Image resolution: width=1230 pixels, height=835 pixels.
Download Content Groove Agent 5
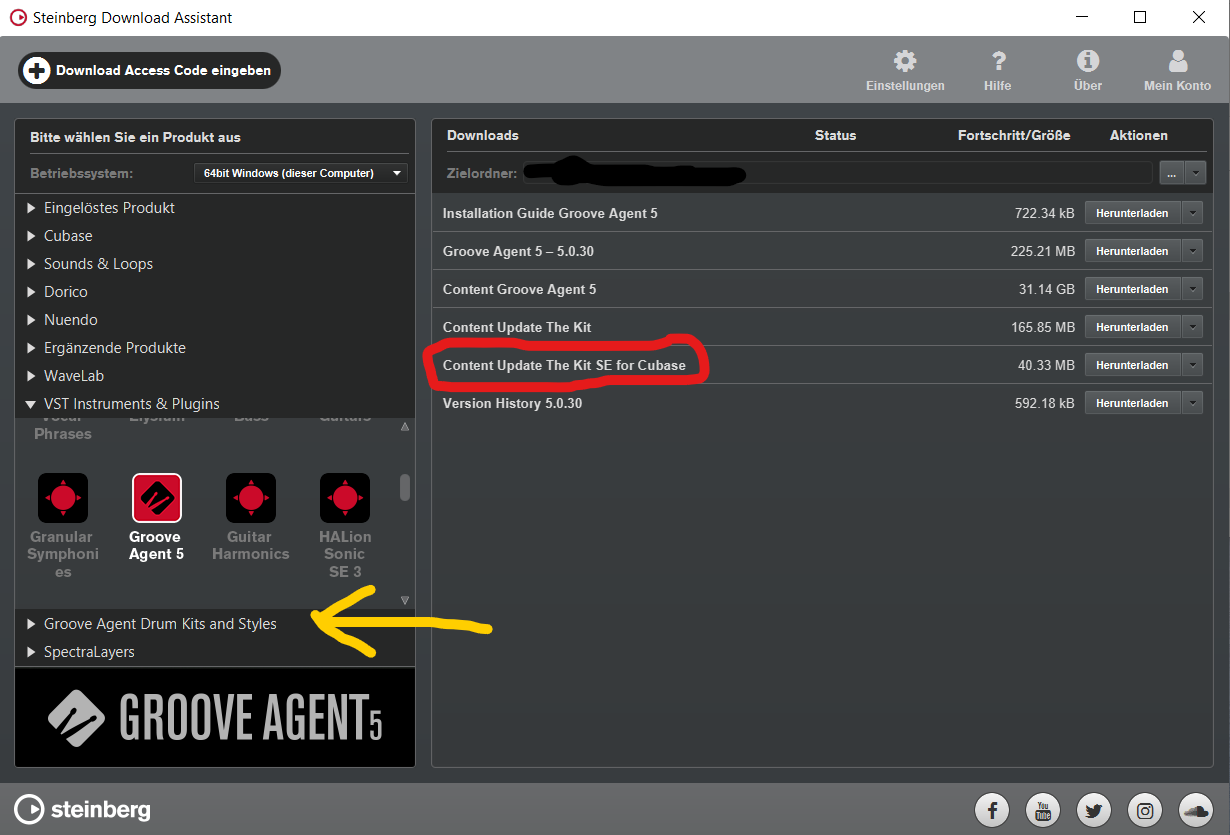(1132, 289)
